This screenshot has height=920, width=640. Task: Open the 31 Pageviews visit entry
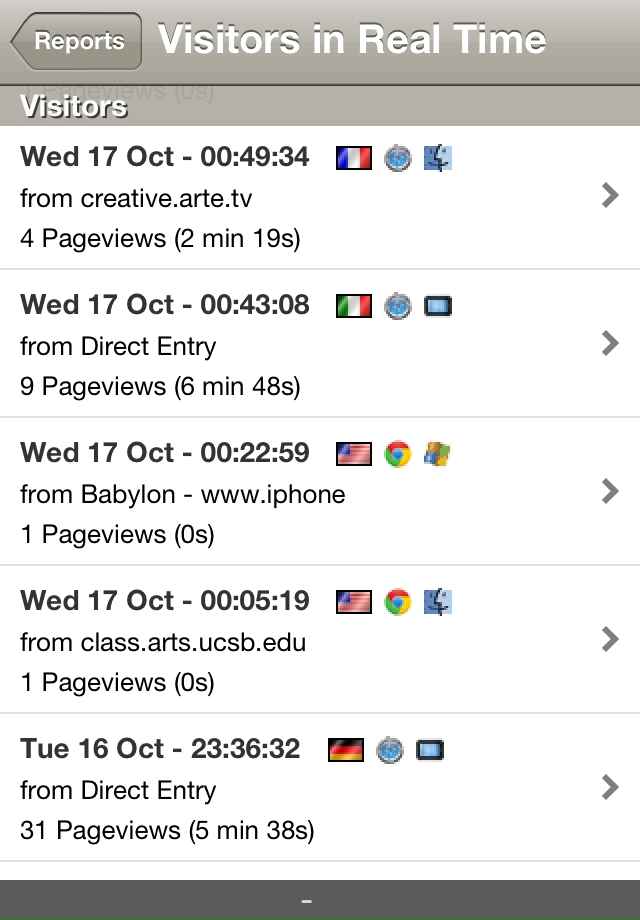pos(320,787)
